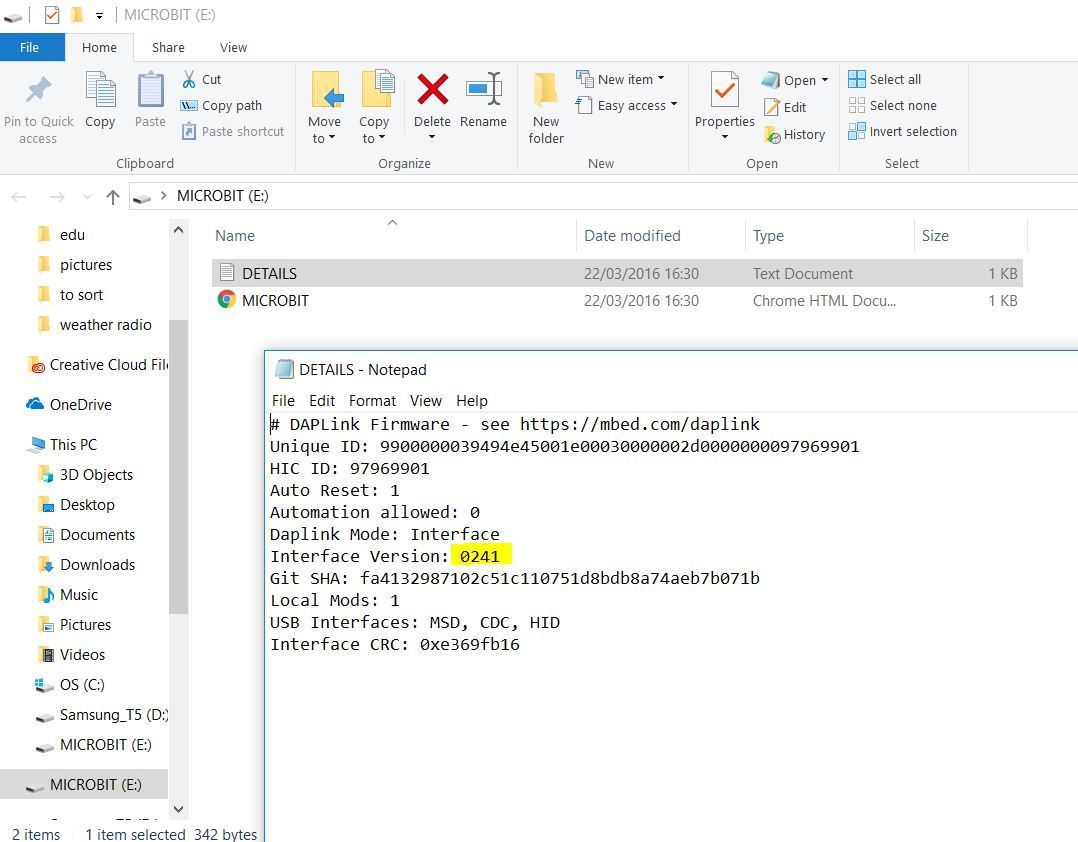Screen dimensions: 1078x842
Task: Open the quick access toolbar customize dropdown
Action: 99,15
